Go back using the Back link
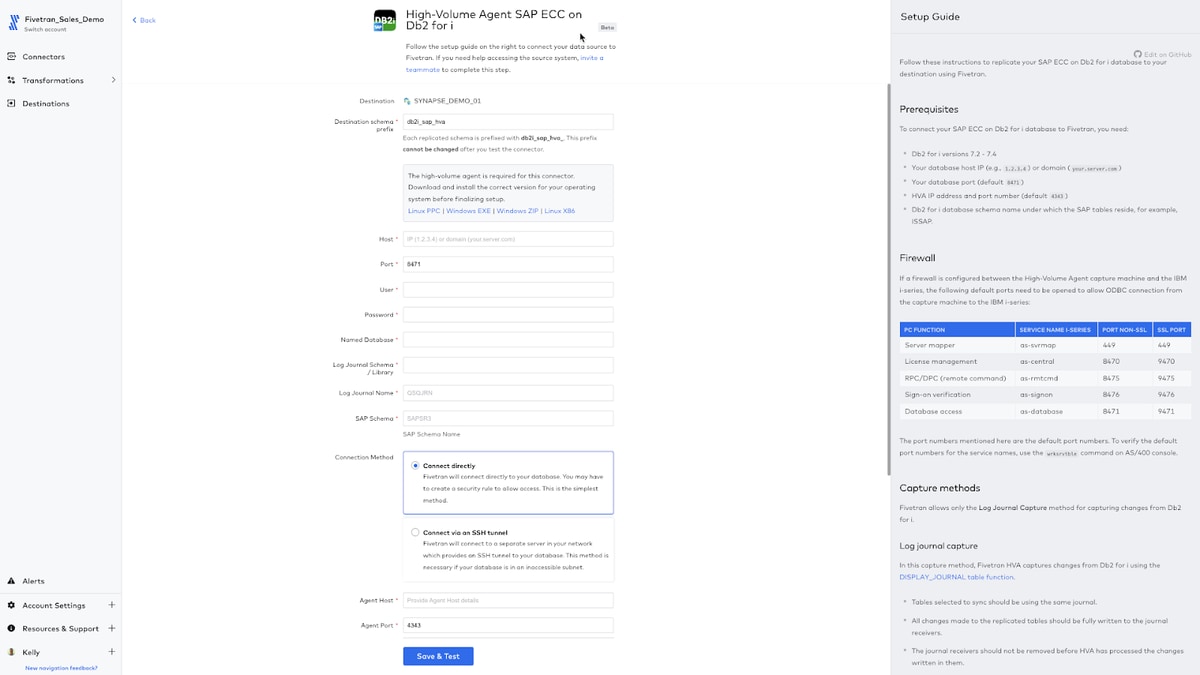1200x675 pixels. (144, 20)
